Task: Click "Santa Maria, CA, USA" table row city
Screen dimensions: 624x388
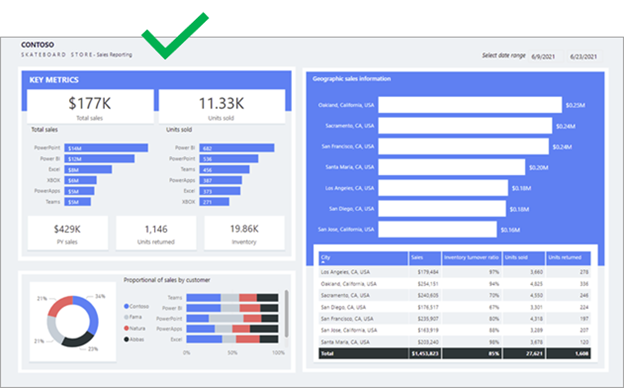Action: pos(345,342)
